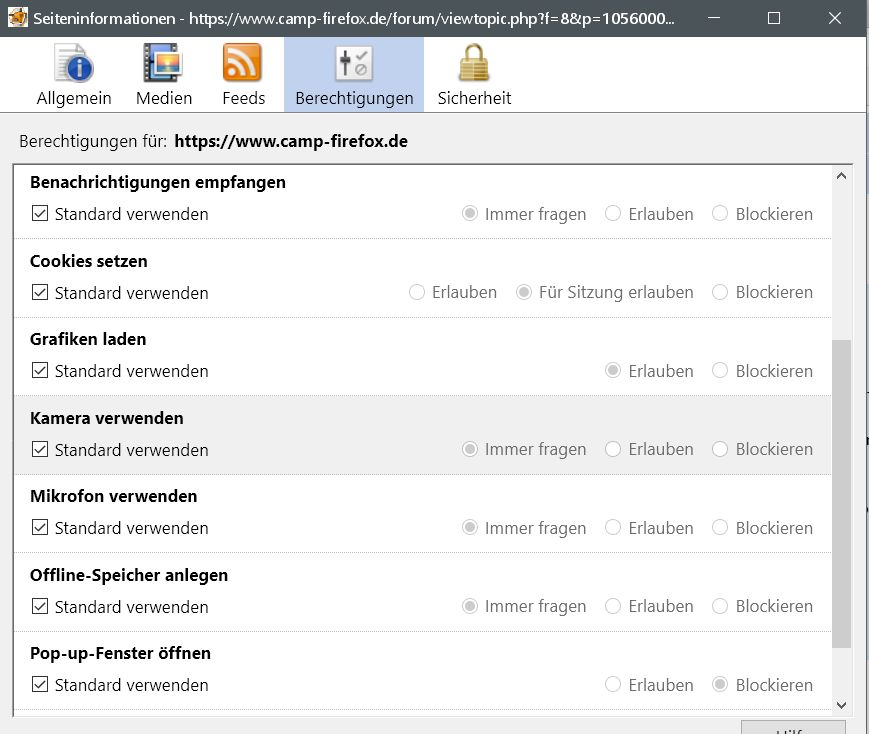Select Erlauben for Grafiken laden

(613, 370)
